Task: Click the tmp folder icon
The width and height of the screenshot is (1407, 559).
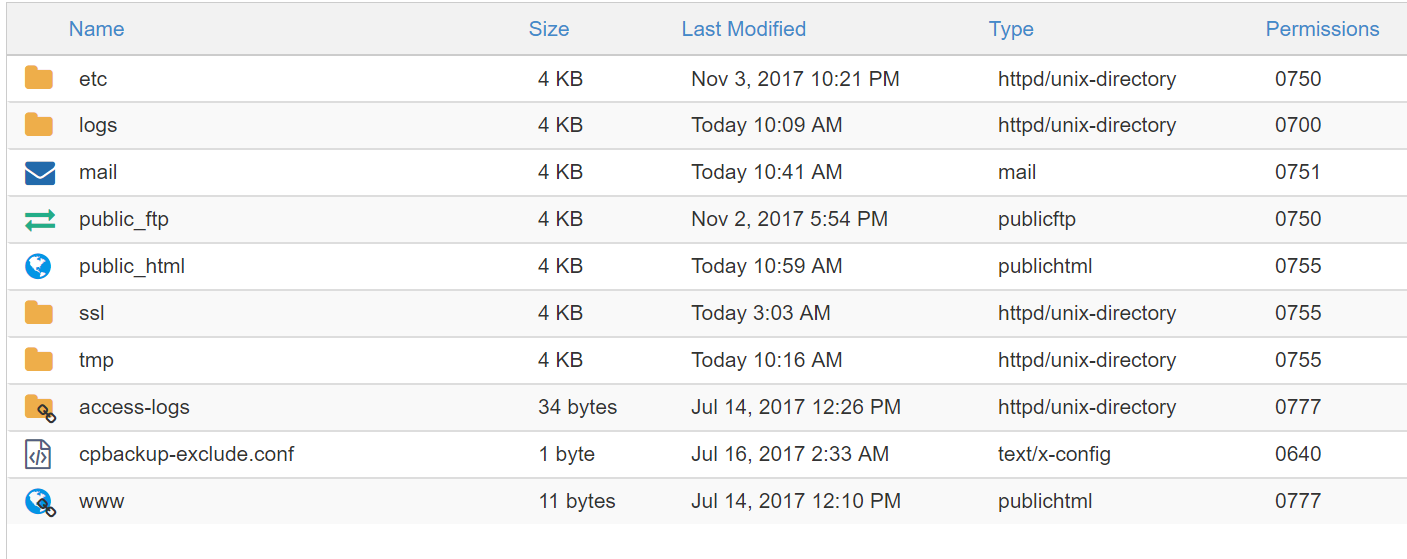Action: coord(39,360)
